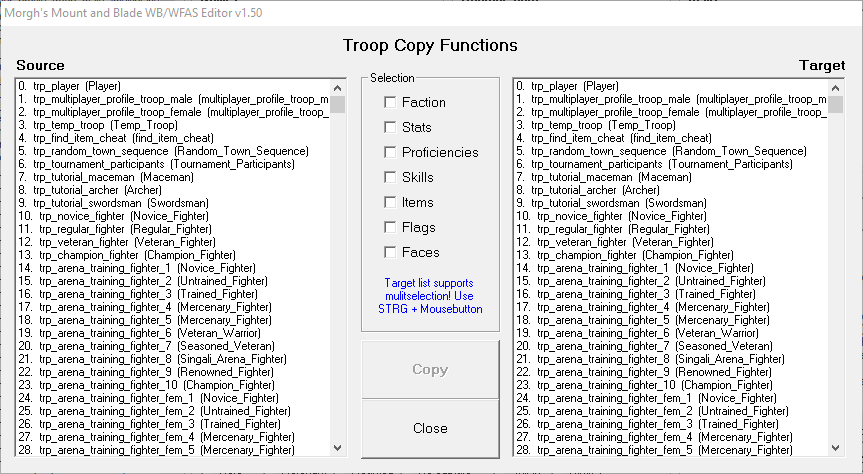The height and width of the screenshot is (474, 863).
Task: Select trp_arena_training_fighter_2 in Target list
Action: tap(671, 281)
